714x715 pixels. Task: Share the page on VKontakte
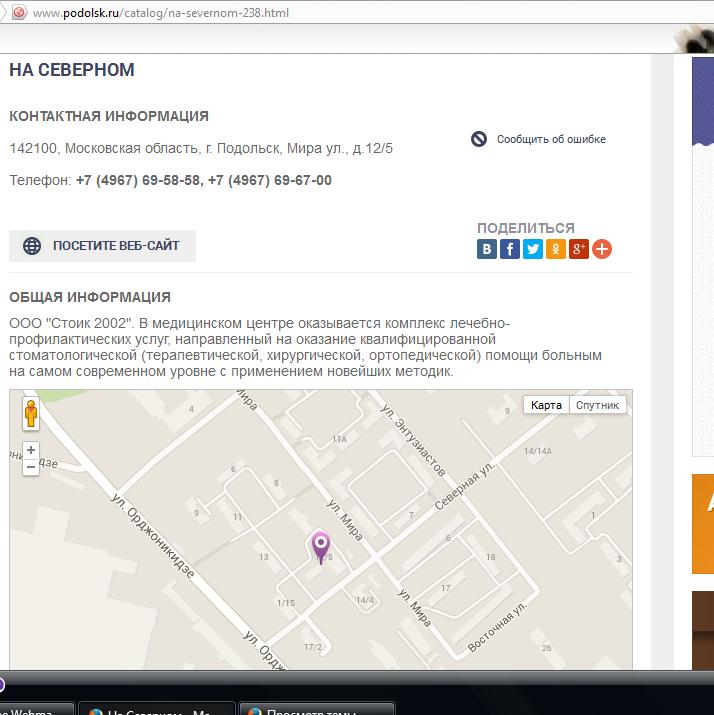[487, 249]
